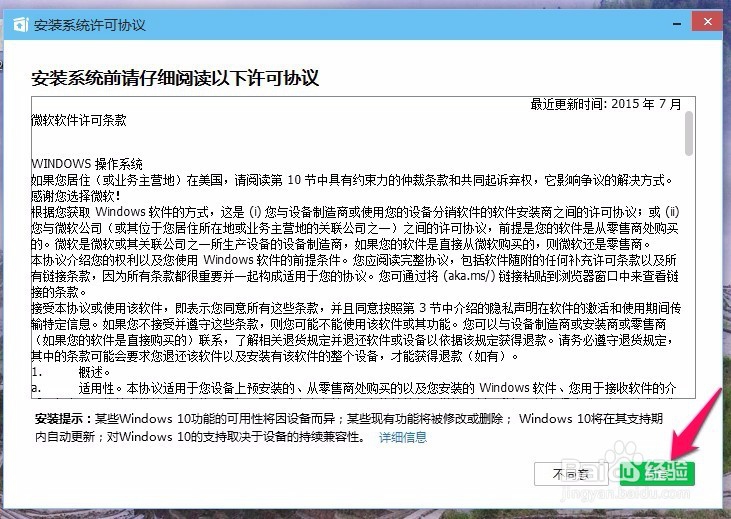The image size is (731, 519).
Task: Click the license text vertical scrollbar thumb
Action: (689, 133)
